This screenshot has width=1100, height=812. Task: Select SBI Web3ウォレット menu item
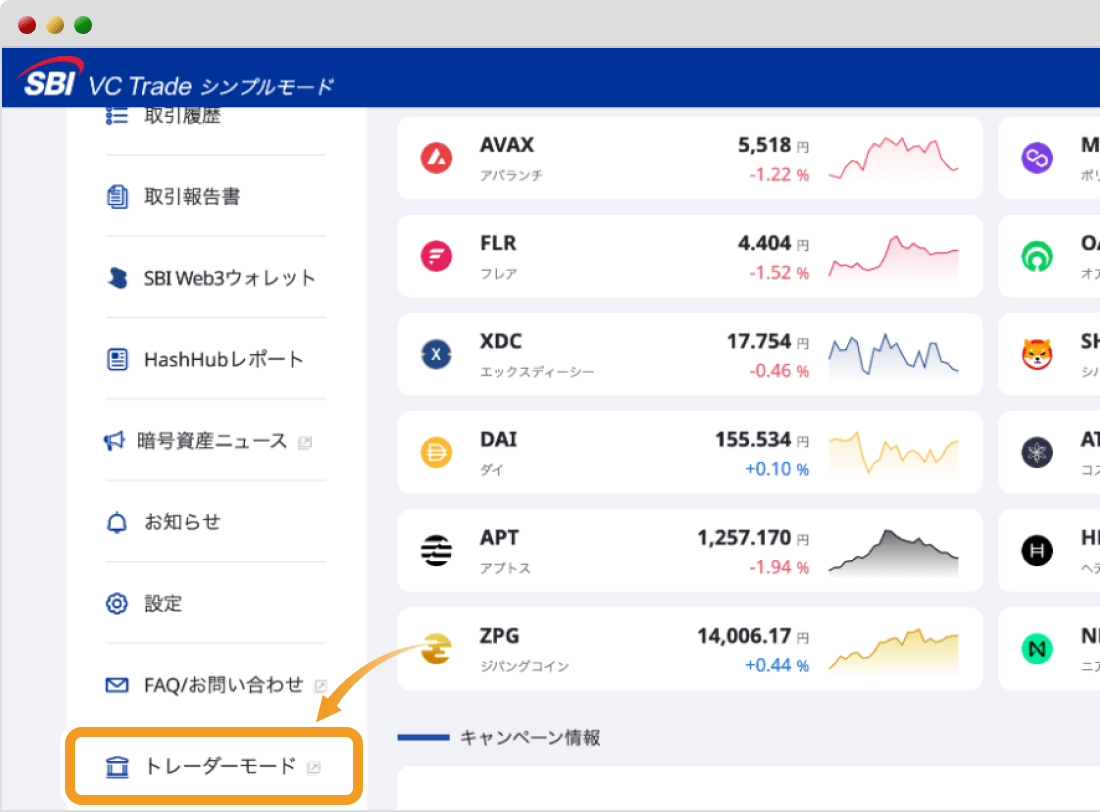coord(229,278)
